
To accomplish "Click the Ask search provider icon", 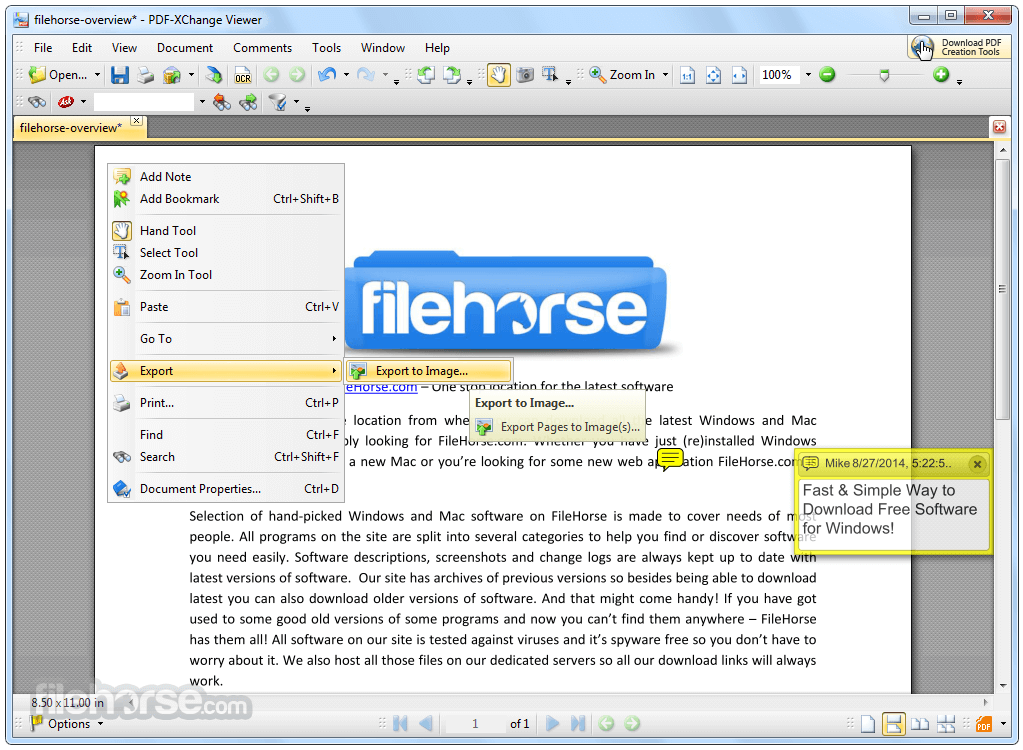I will pos(66,102).
